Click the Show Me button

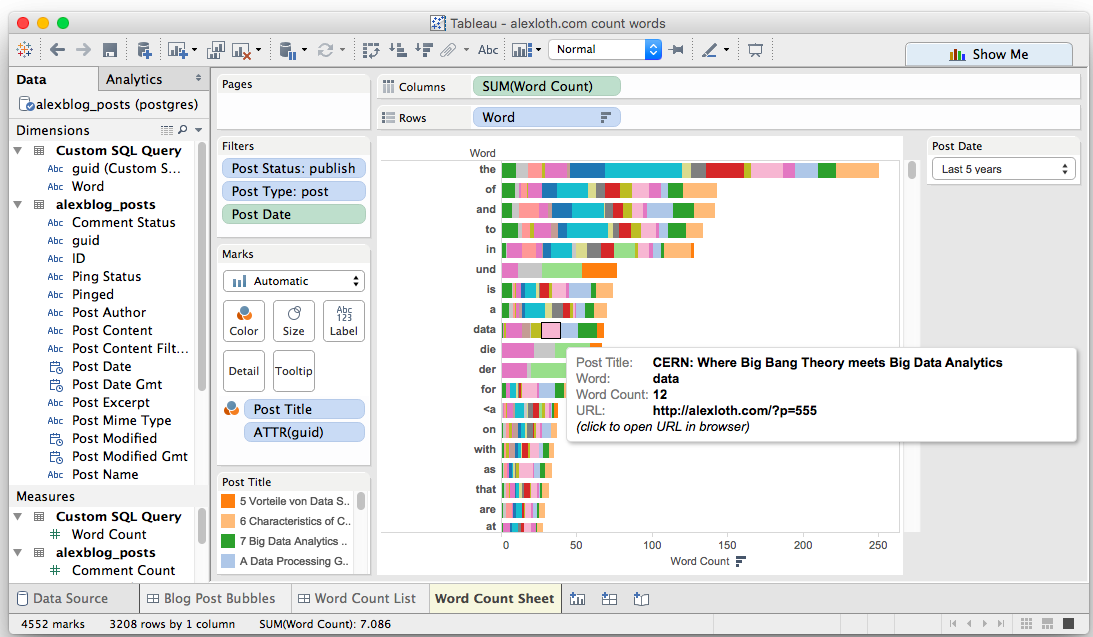(988, 54)
